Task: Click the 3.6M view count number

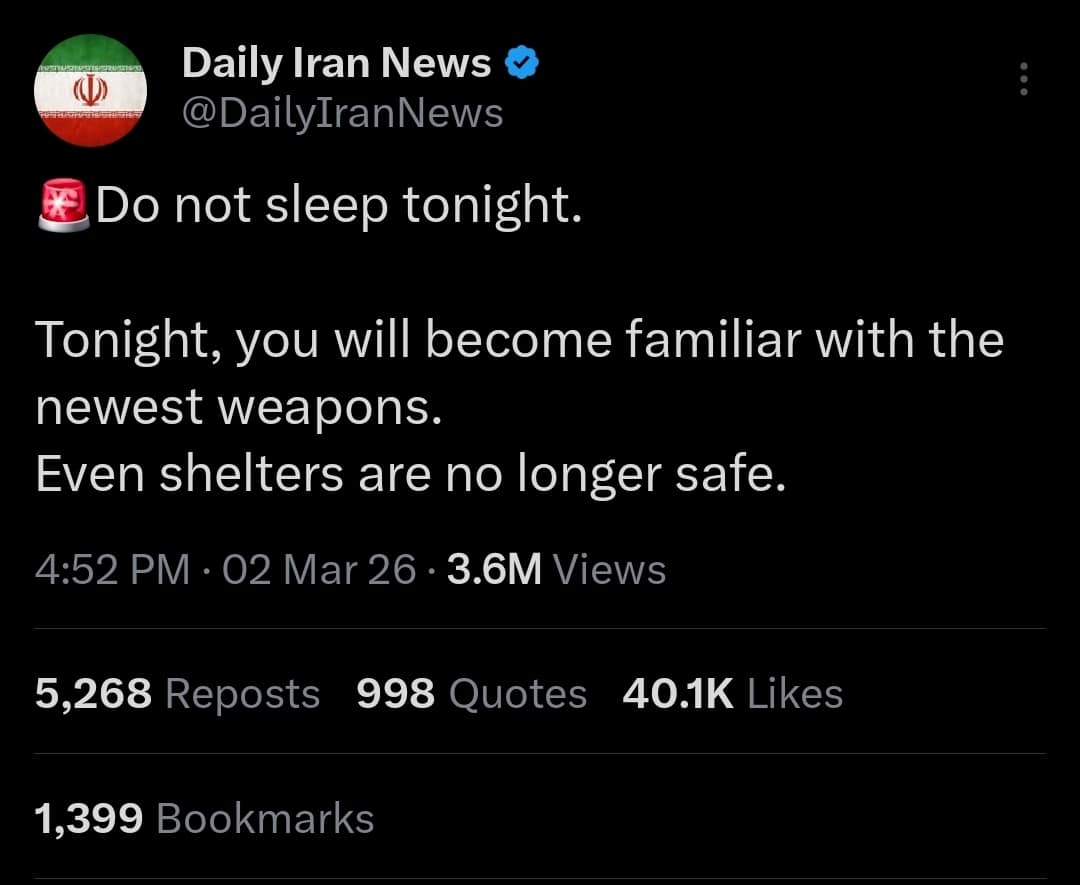Action: (494, 570)
